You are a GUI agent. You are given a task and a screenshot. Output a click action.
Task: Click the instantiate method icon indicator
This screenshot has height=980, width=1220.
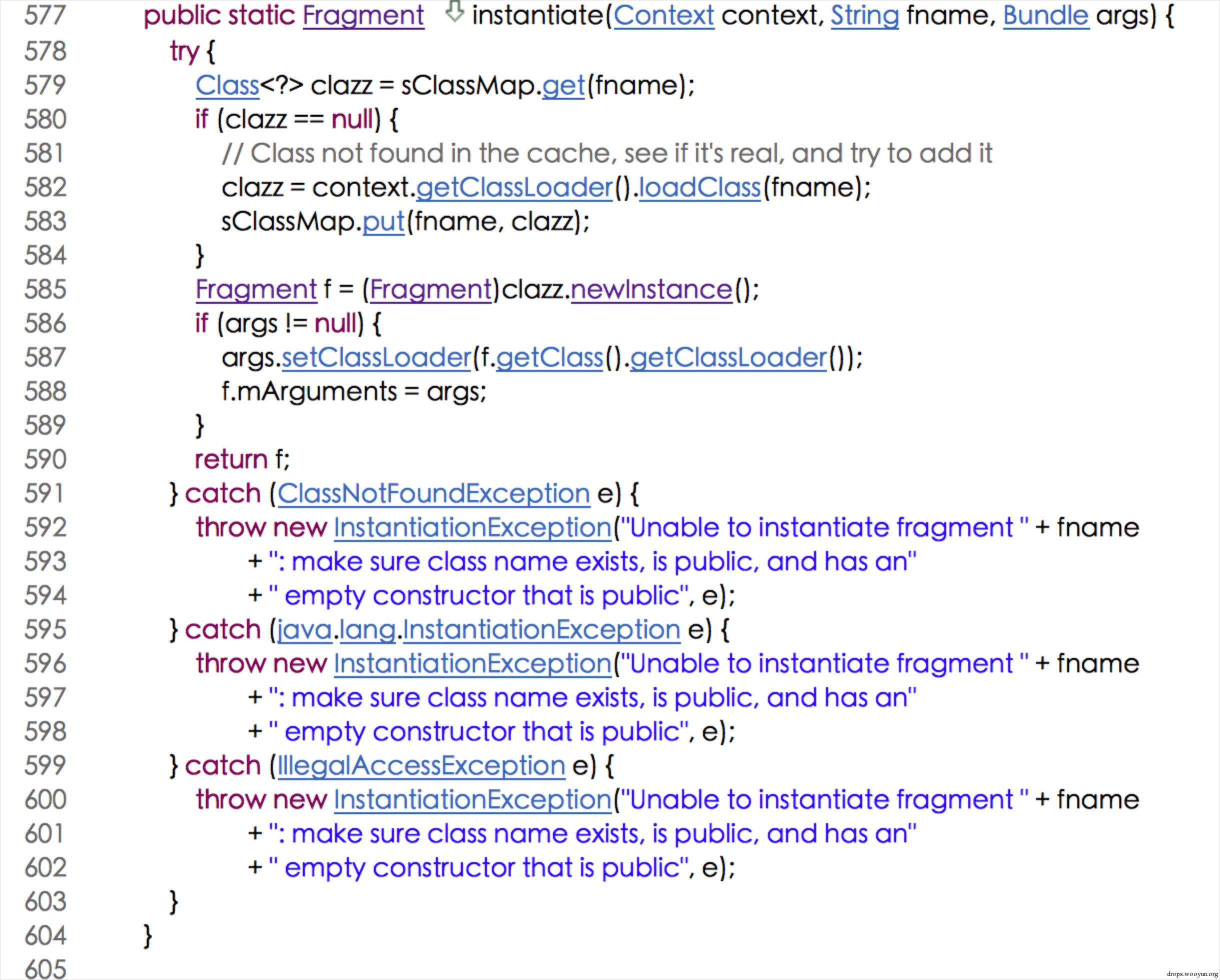point(454,14)
